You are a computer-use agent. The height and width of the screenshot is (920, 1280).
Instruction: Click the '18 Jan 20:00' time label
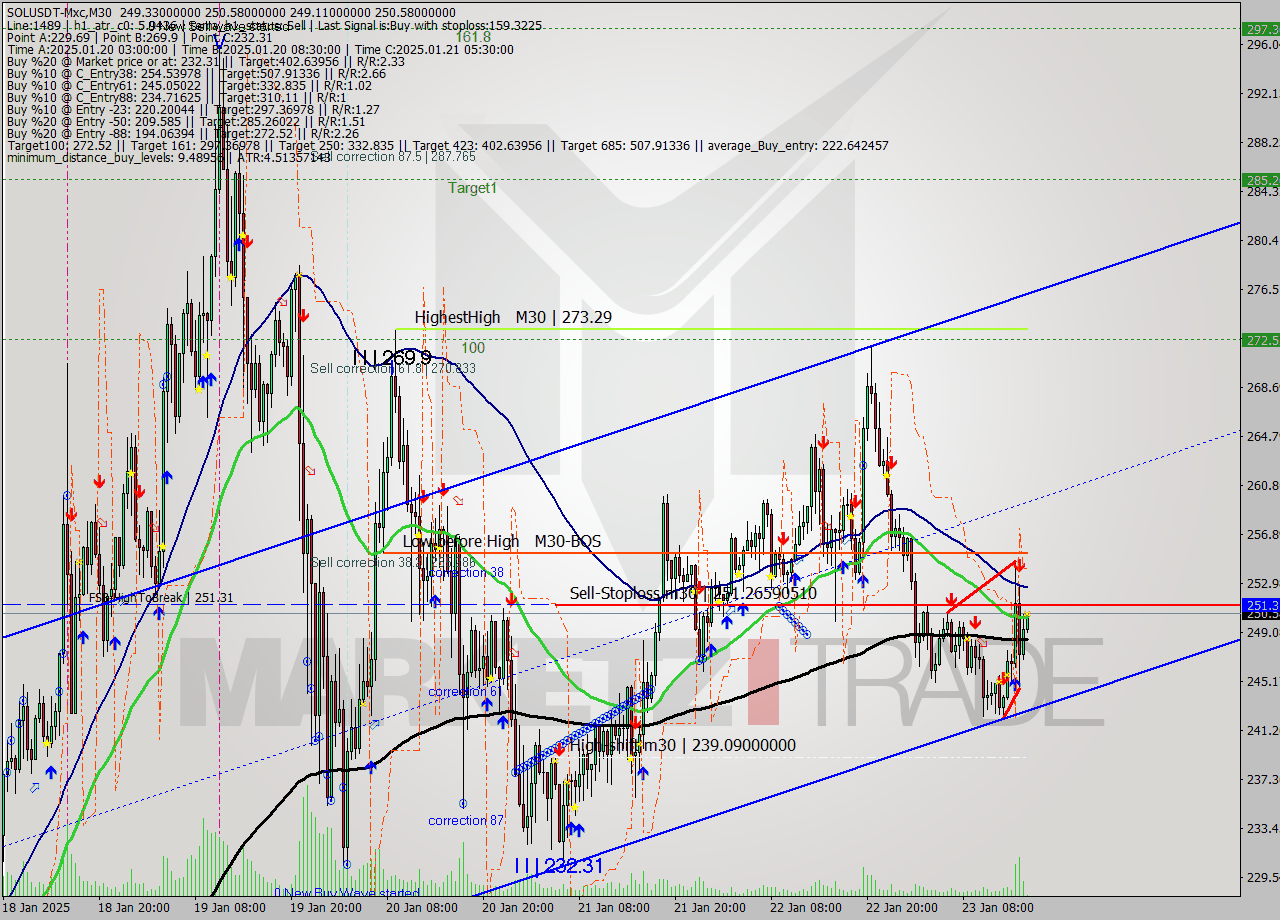point(133,908)
